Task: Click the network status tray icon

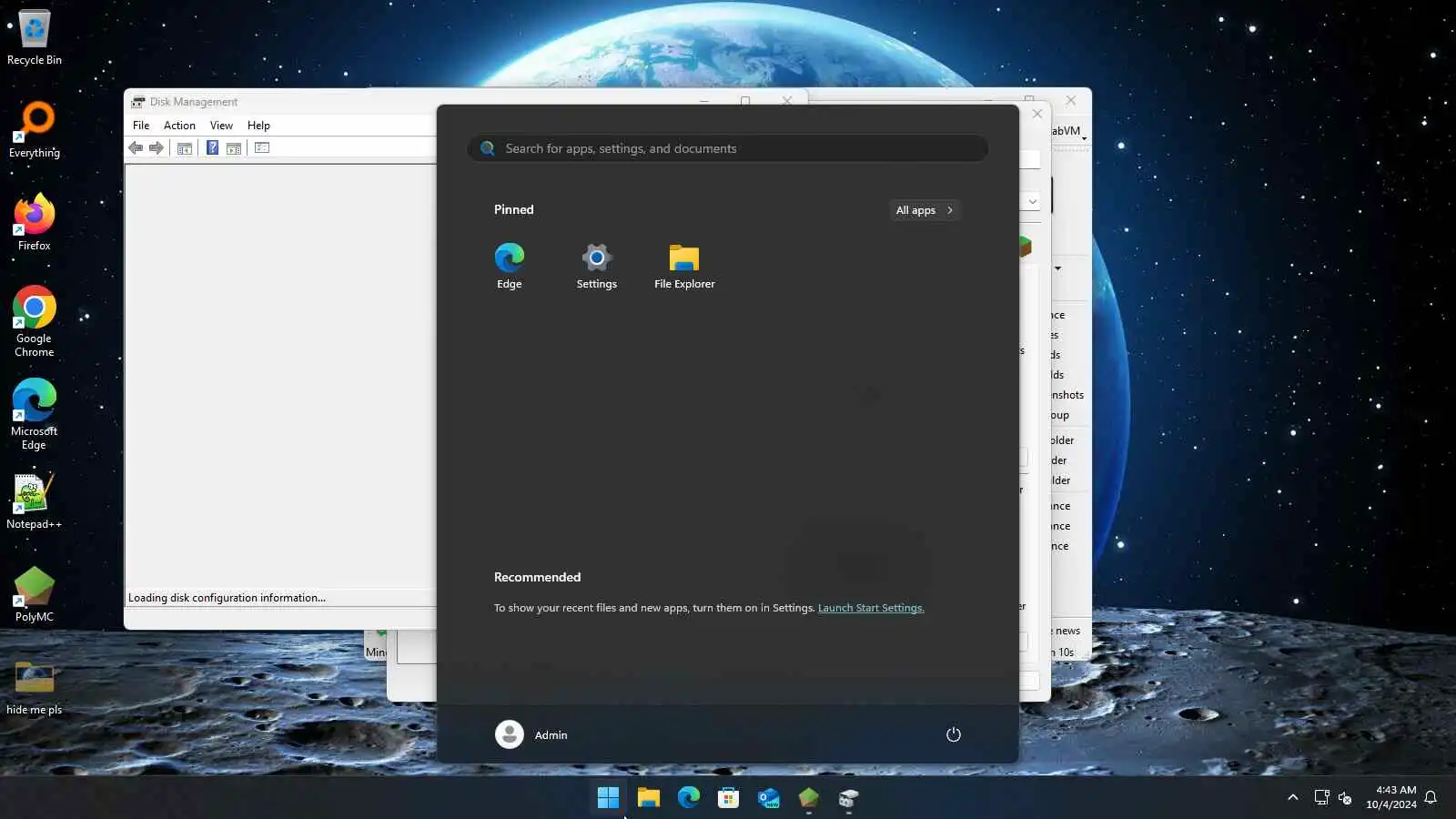Action: click(x=1322, y=797)
